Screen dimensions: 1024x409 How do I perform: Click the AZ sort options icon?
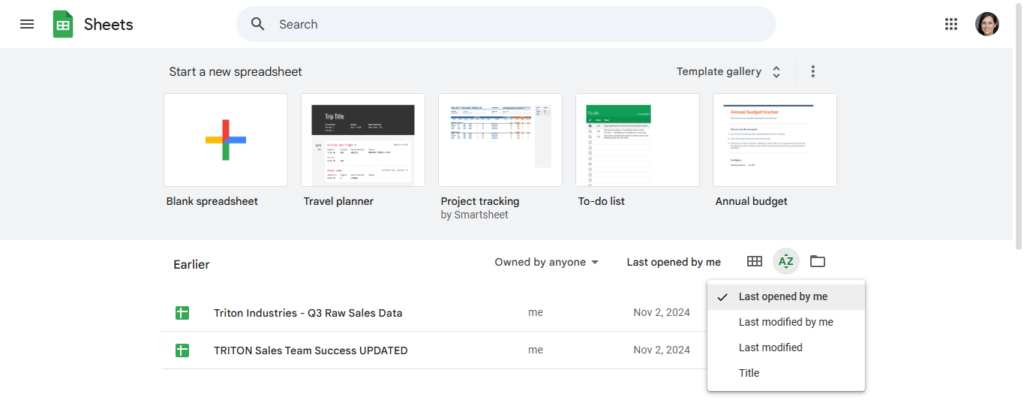pos(786,262)
